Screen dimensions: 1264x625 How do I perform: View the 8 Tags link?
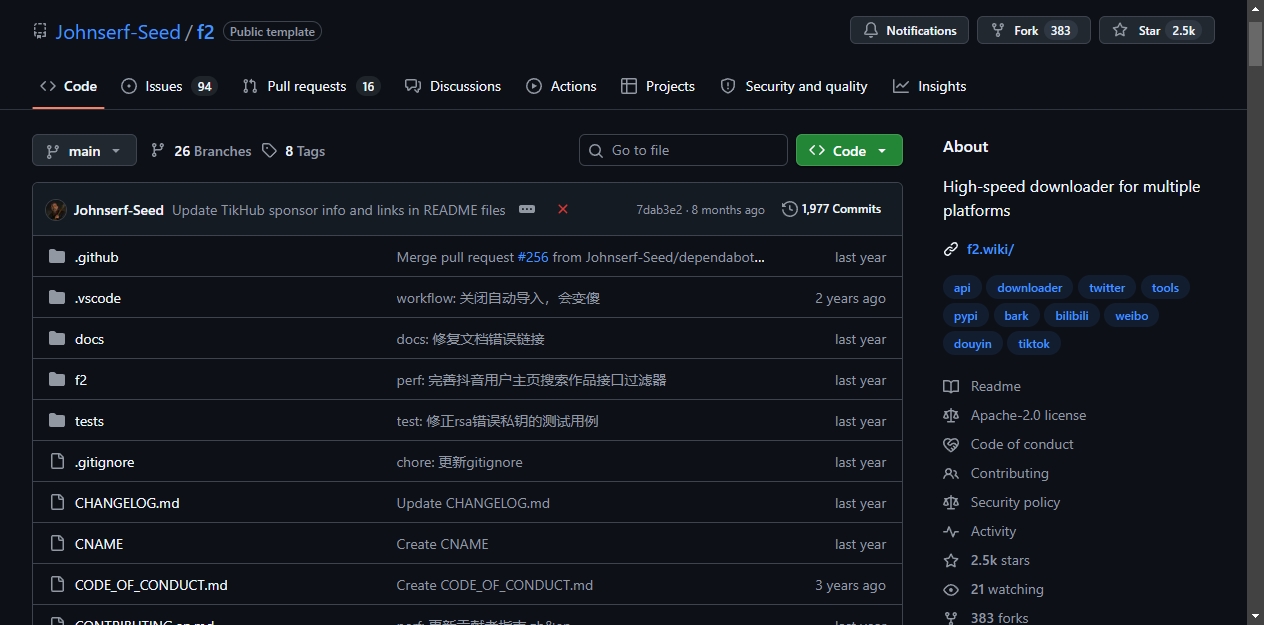294,151
